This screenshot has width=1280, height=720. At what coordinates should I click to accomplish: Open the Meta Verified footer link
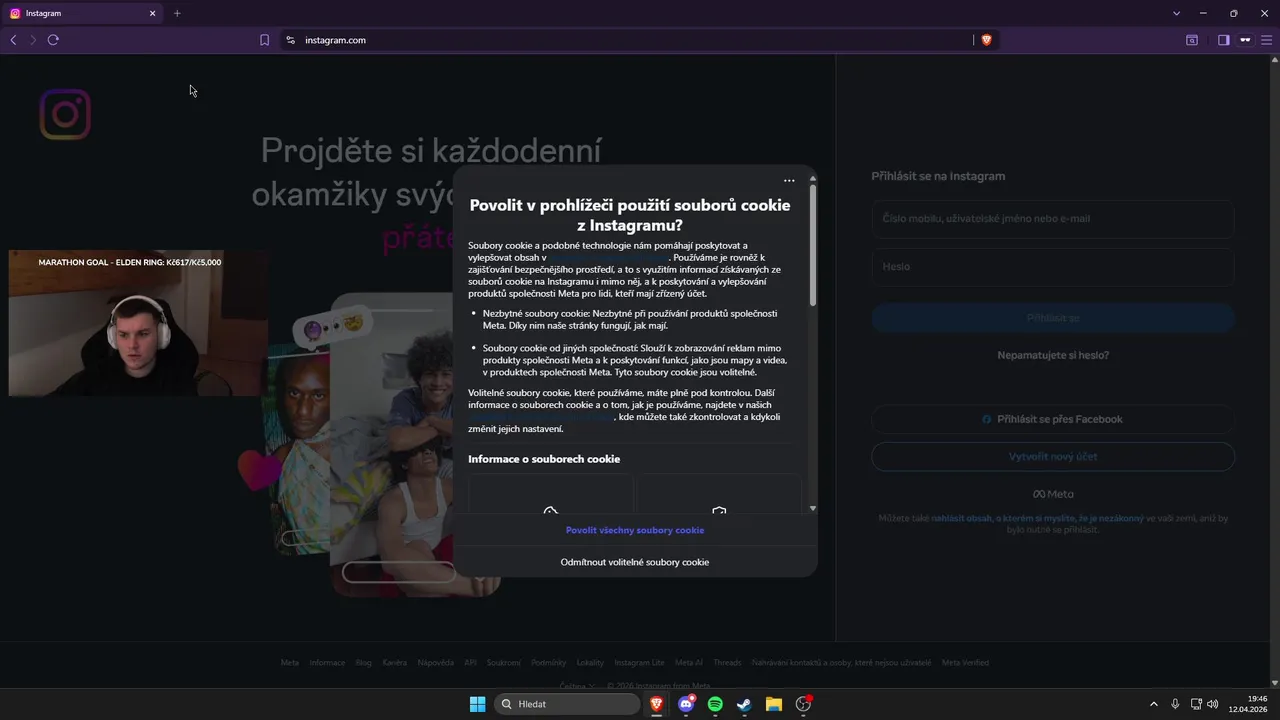coord(965,663)
